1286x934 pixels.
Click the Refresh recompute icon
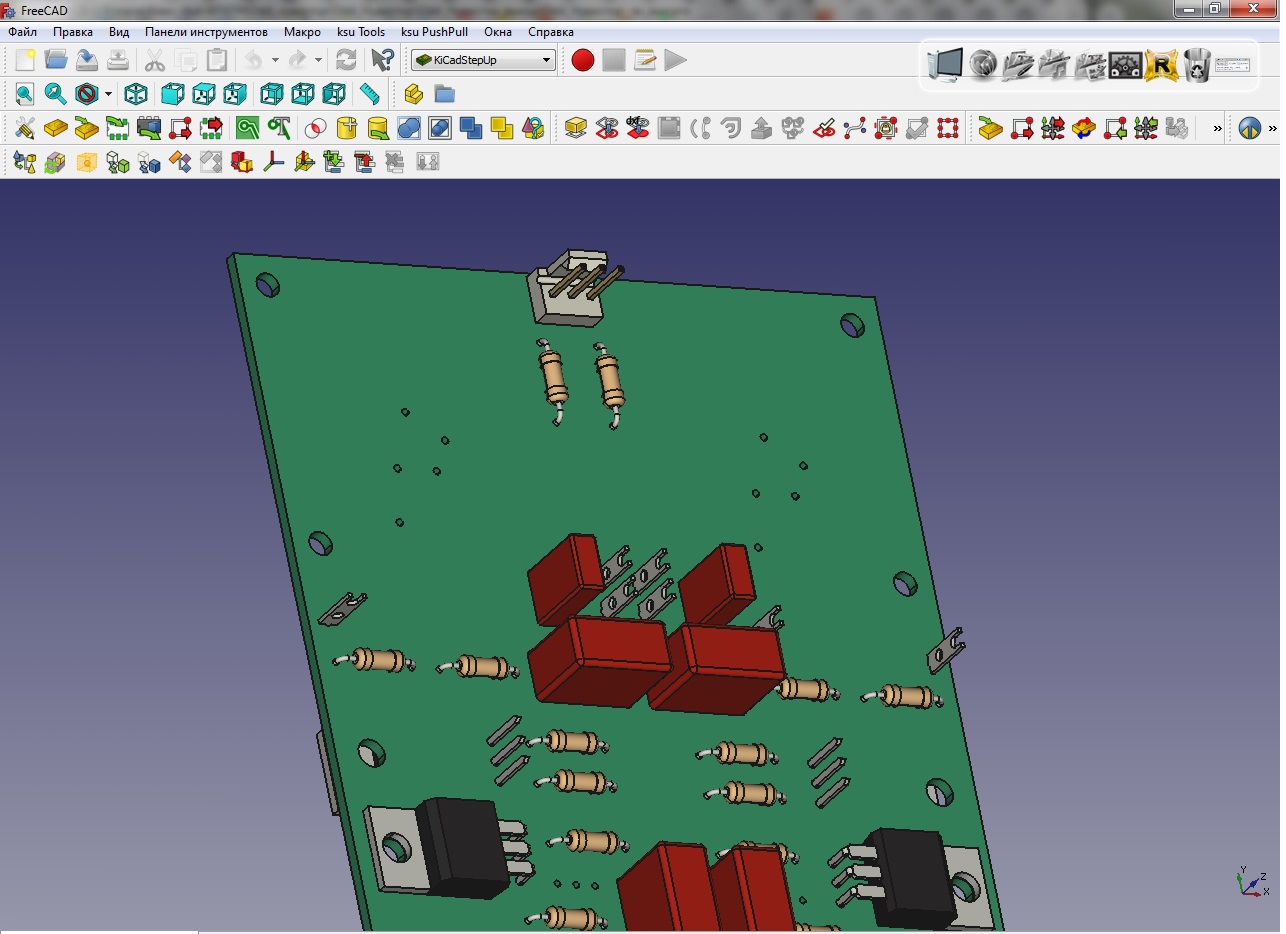[x=346, y=60]
